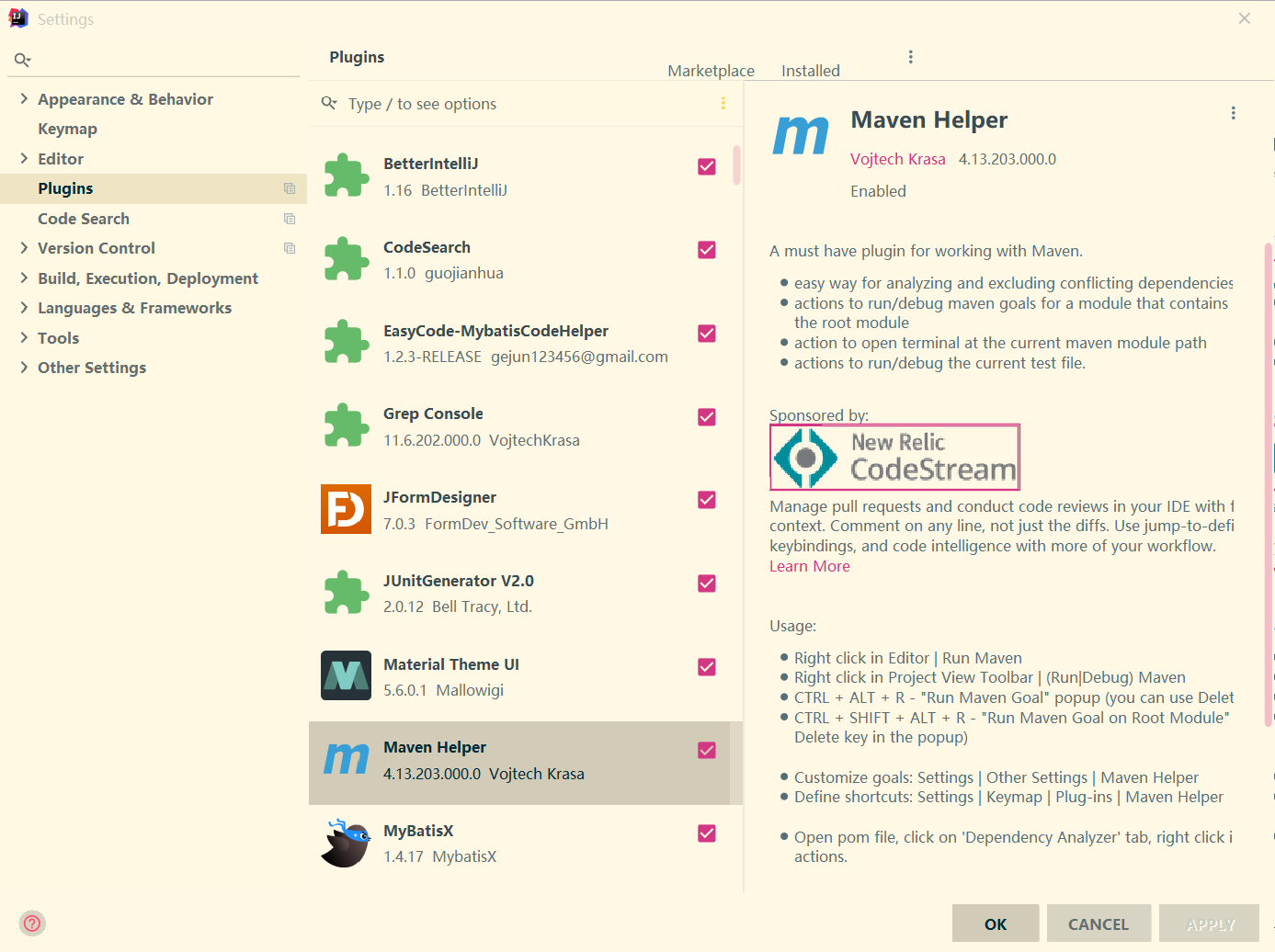
Task: Click the JUnitGenerator V2.0 plugin icon
Action: coord(347,593)
